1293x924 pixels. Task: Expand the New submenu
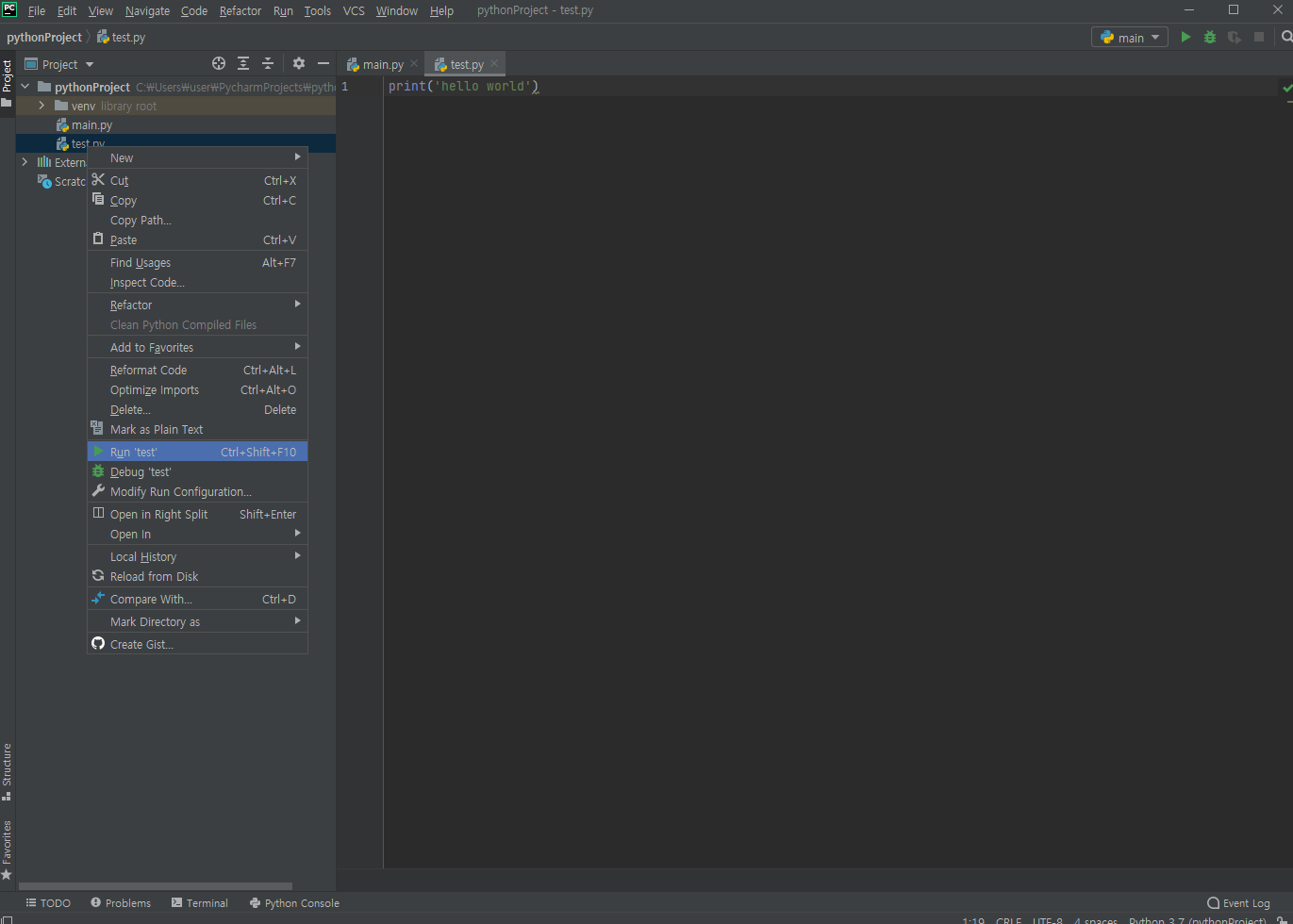tap(197, 157)
